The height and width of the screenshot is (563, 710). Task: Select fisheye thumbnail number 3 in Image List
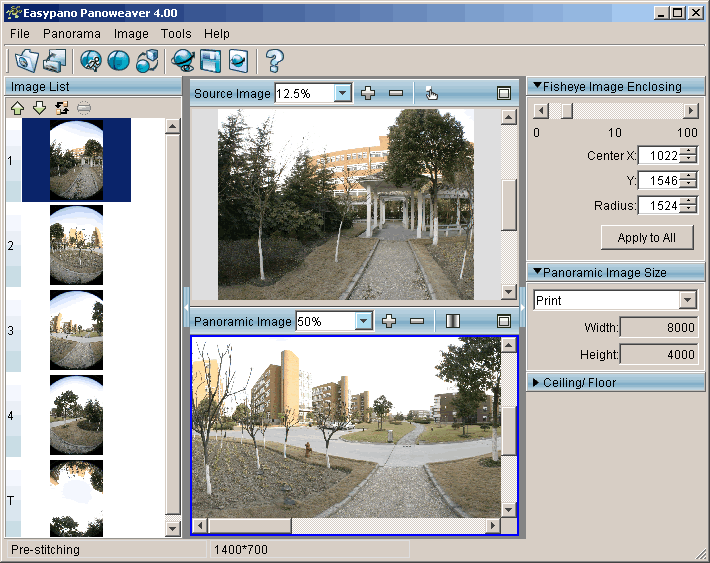click(76, 329)
